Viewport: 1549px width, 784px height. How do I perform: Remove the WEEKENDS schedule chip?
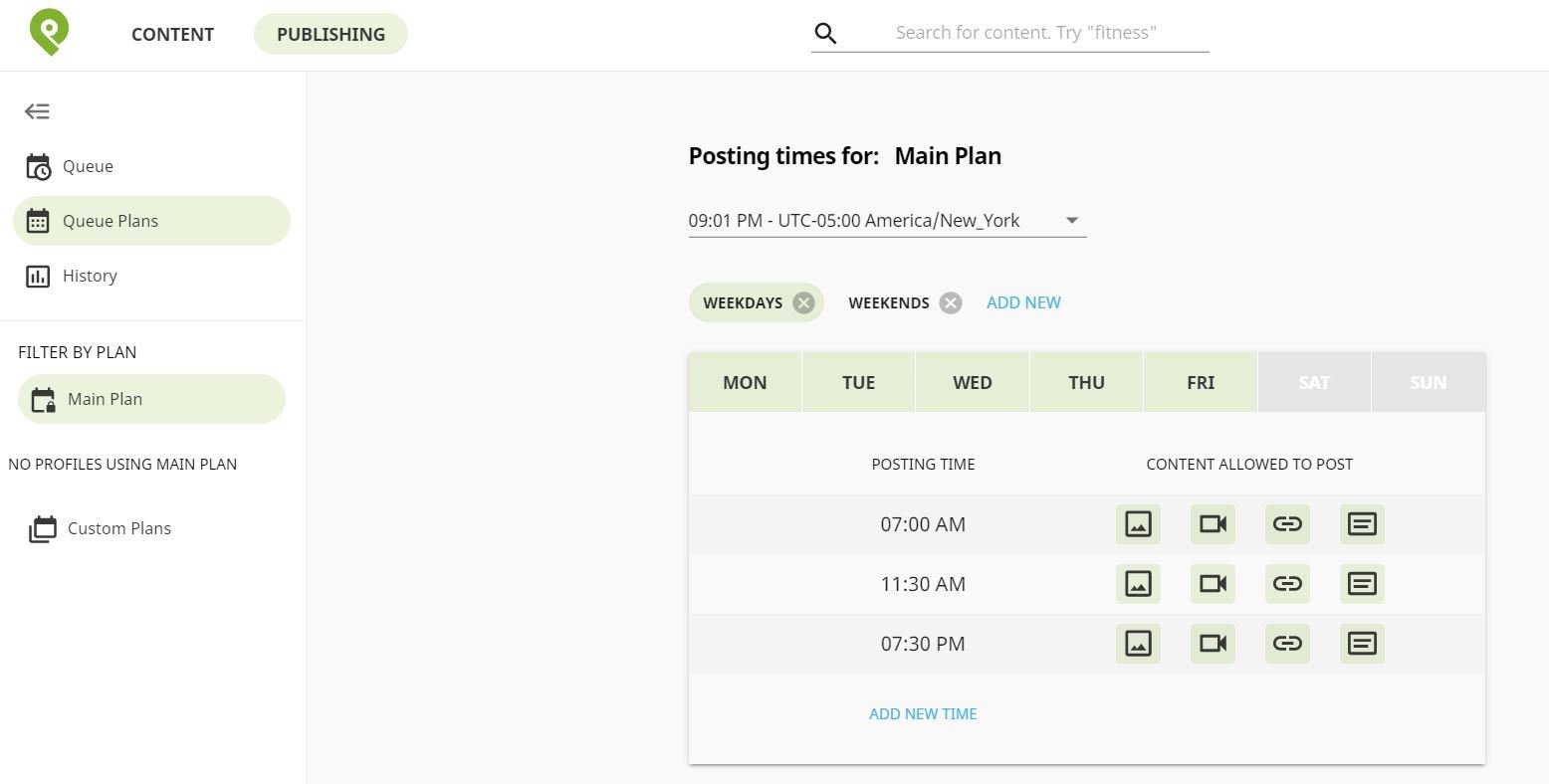[951, 303]
